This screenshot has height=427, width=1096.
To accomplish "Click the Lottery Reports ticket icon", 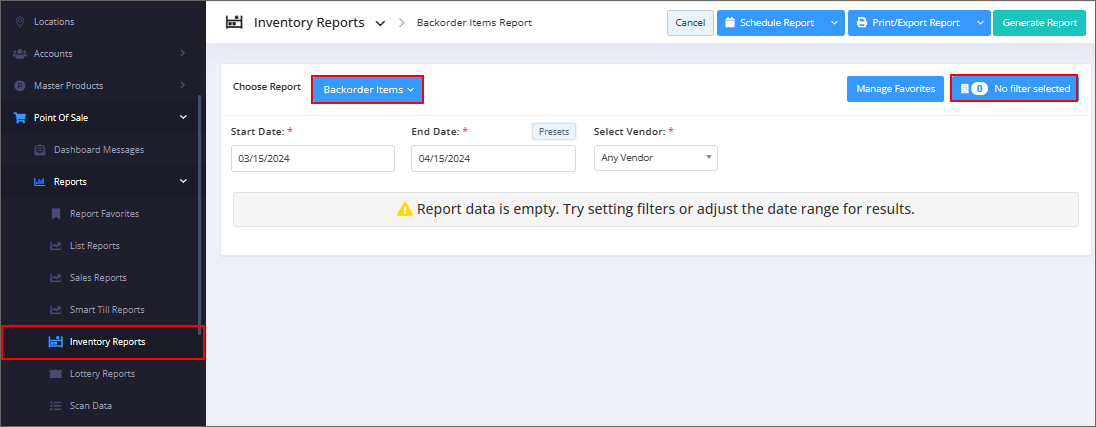I will (55, 374).
